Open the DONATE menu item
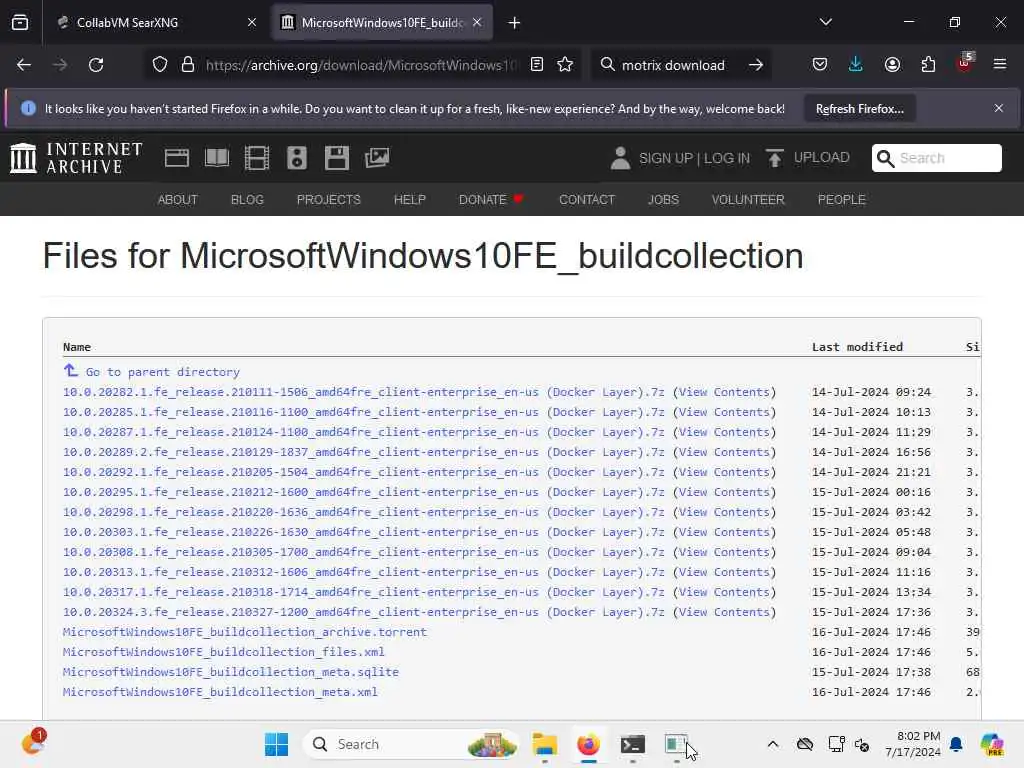The height and width of the screenshot is (768, 1024). tap(490, 200)
